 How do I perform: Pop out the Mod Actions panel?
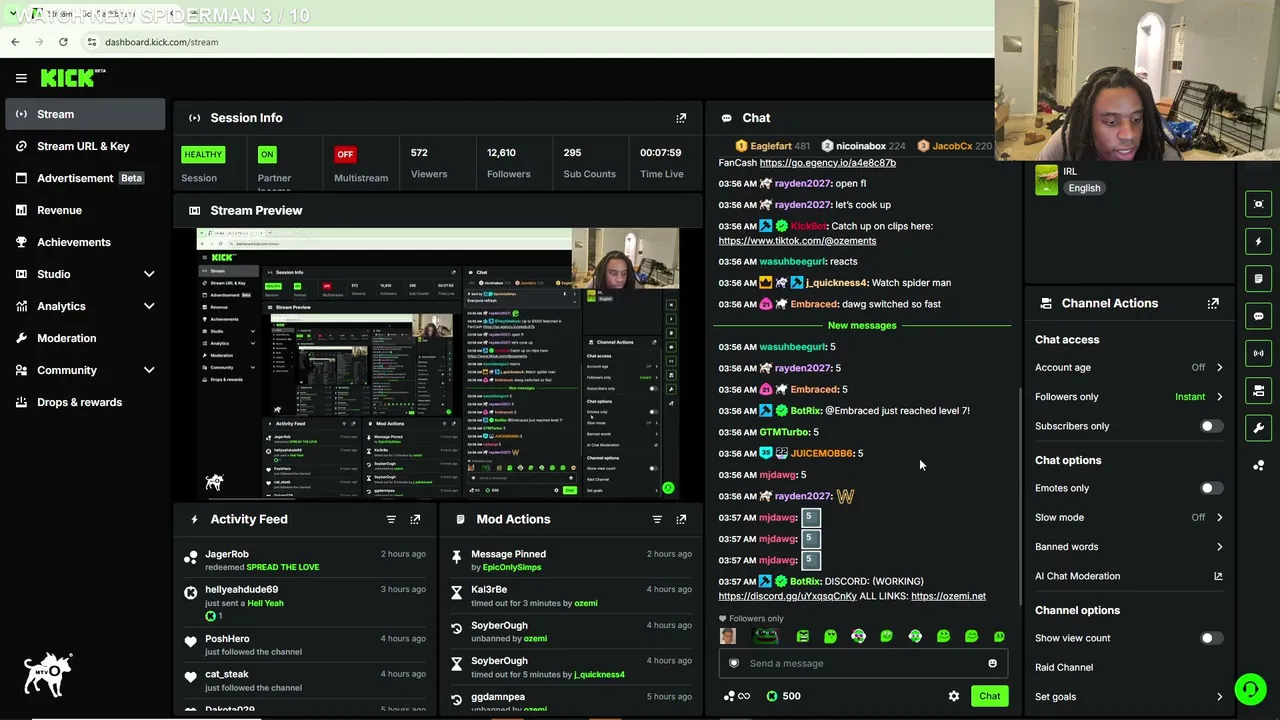pos(681,519)
